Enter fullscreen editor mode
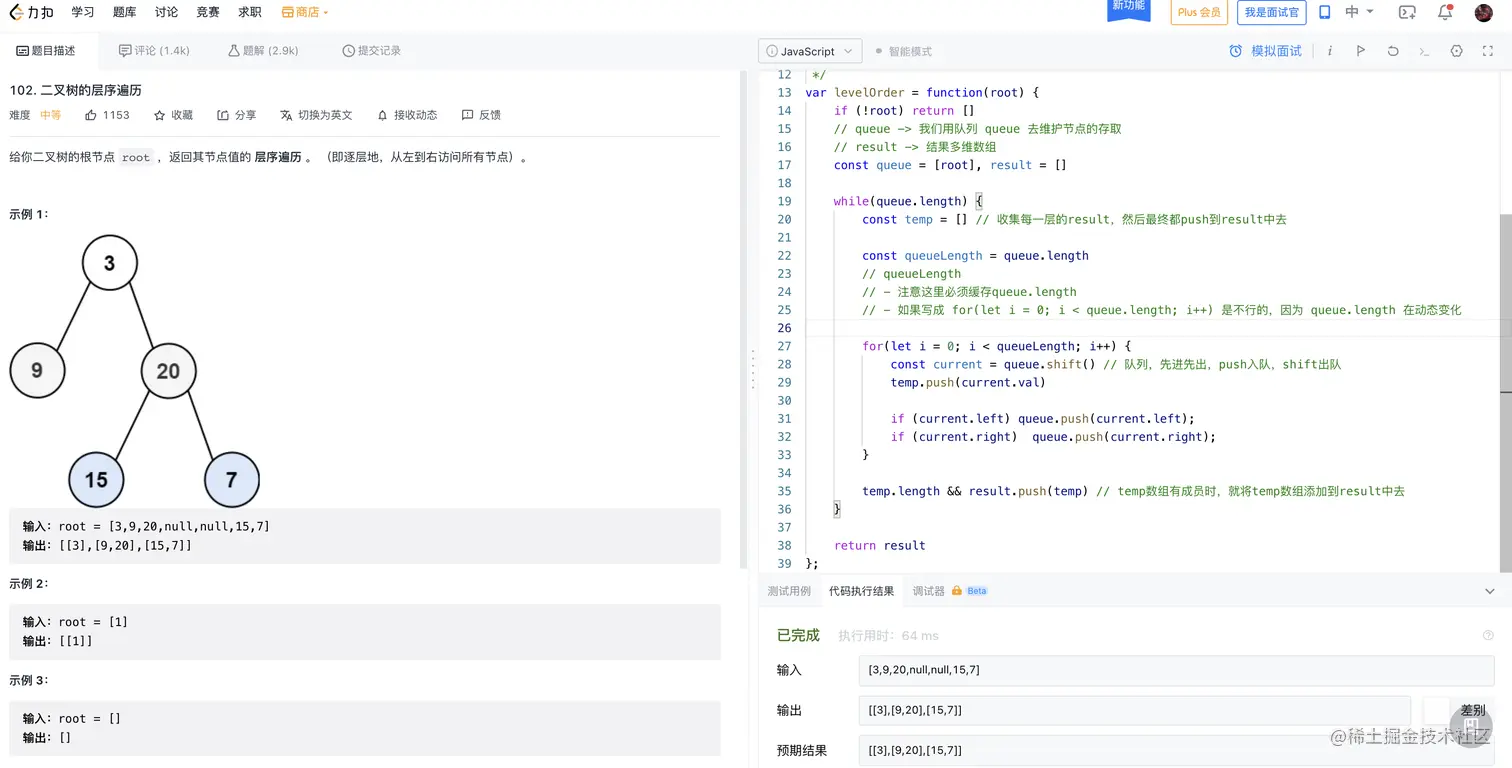This screenshot has width=1512, height=768. (x=1488, y=51)
